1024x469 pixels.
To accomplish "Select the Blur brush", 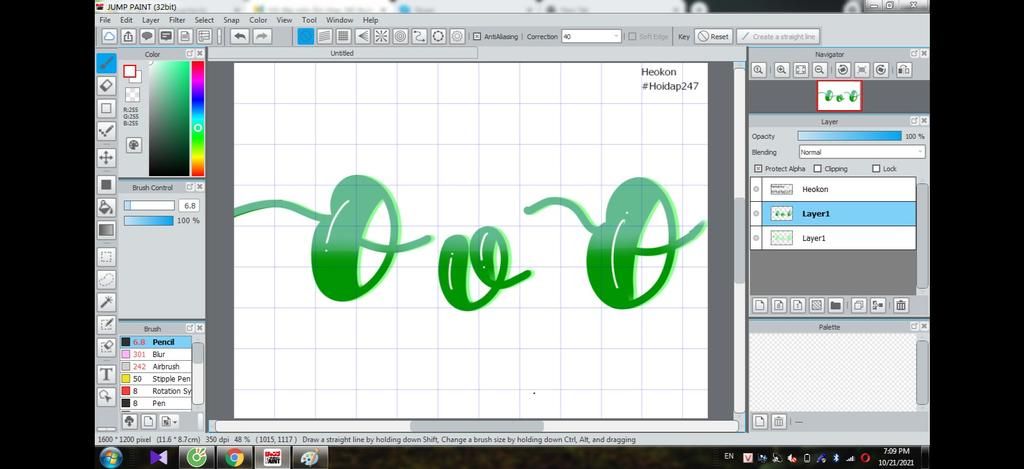I will point(155,354).
